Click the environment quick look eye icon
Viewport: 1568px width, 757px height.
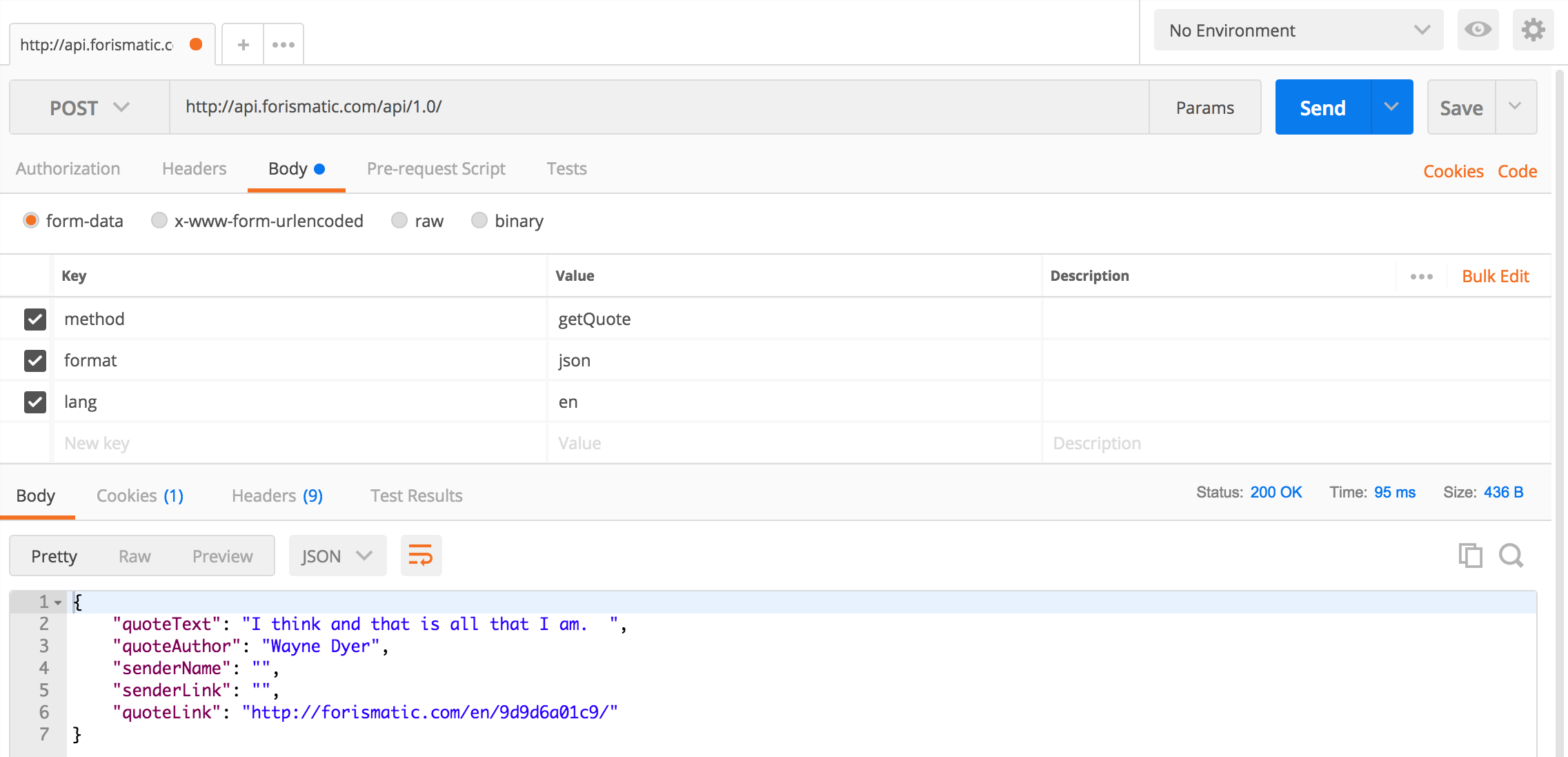[1478, 30]
